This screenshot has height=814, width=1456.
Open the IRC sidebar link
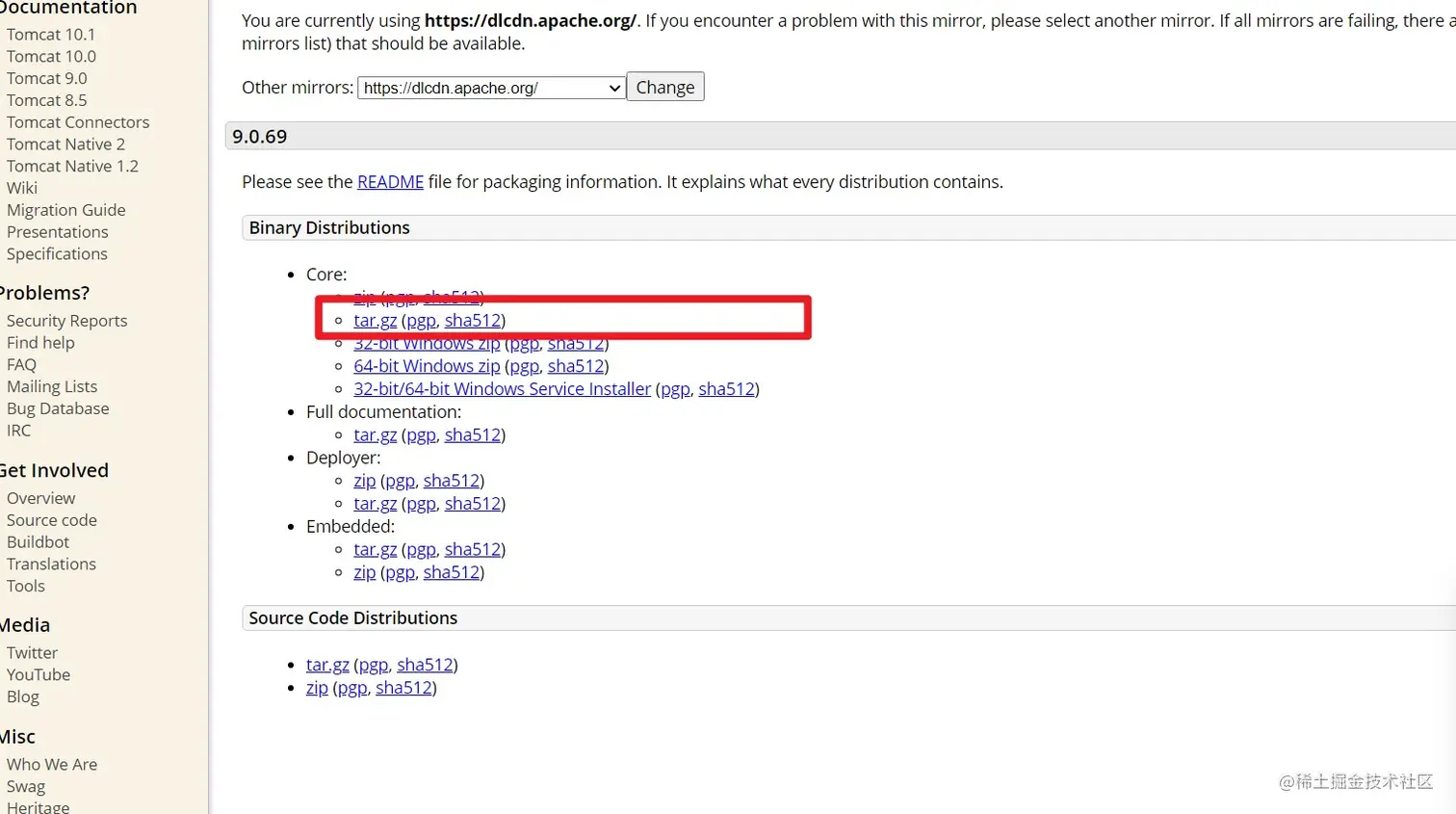click(x=18, y=431)
